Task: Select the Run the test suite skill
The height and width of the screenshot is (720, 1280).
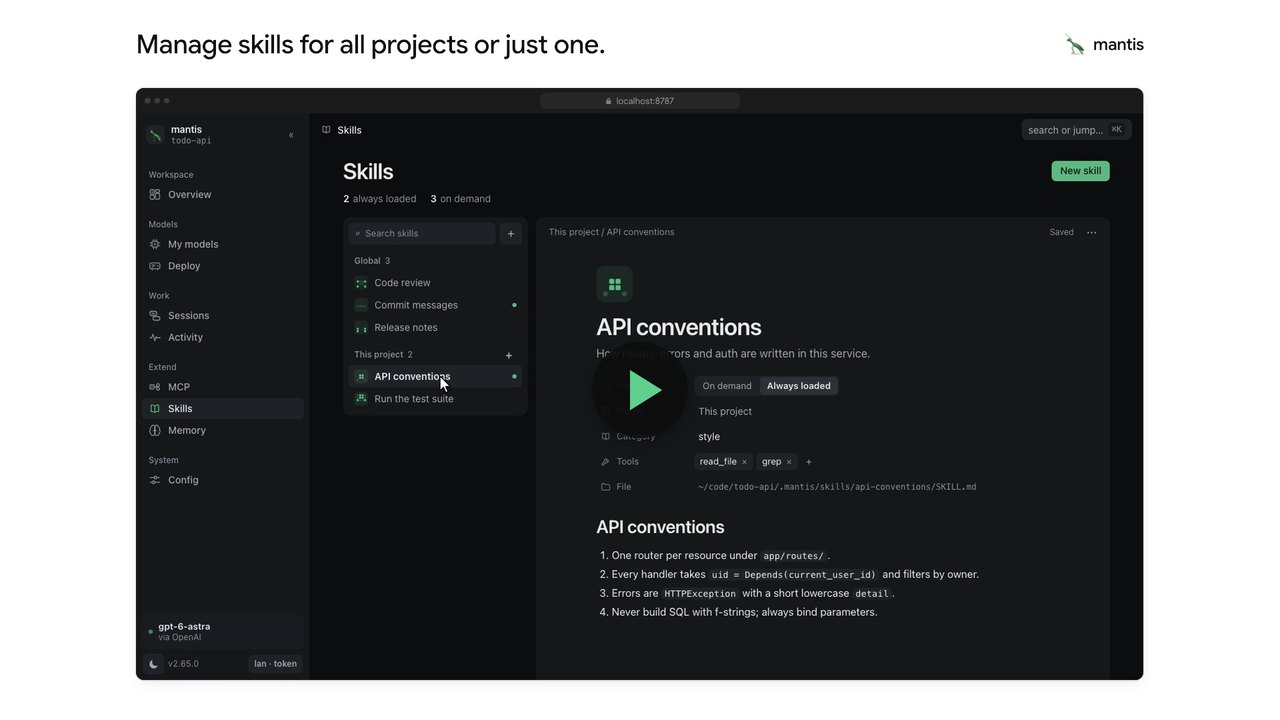Action: [435, 399]
